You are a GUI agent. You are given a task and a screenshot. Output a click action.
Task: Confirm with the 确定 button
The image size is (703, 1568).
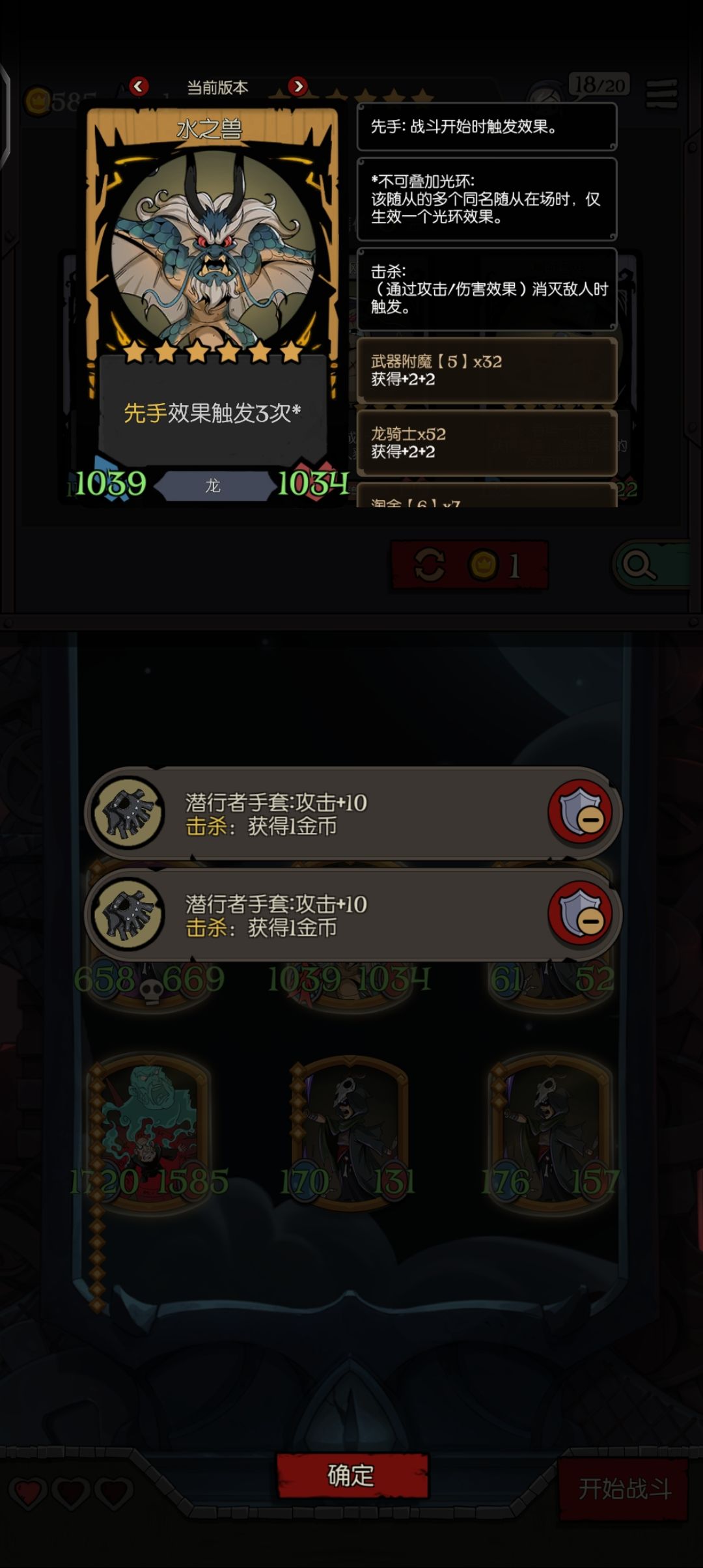(351, 1475)
